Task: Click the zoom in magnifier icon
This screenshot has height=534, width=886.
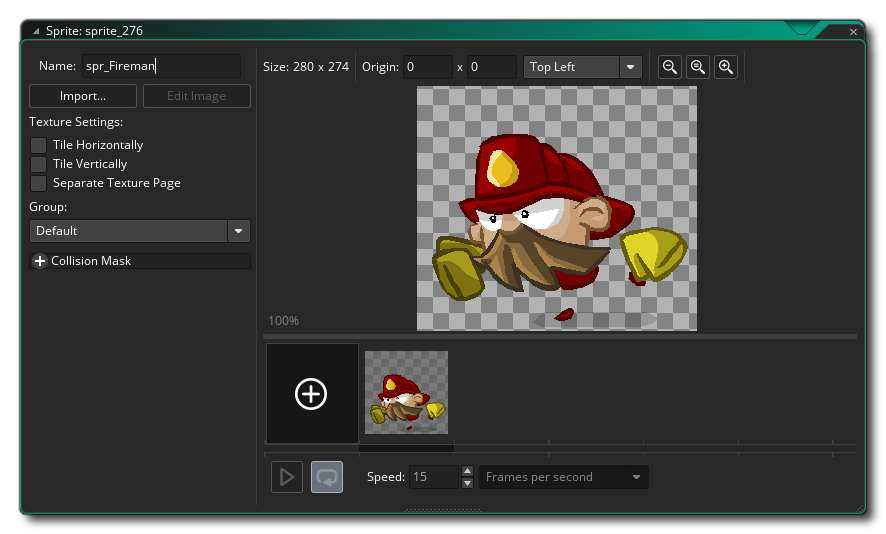Action: [726, 67]
